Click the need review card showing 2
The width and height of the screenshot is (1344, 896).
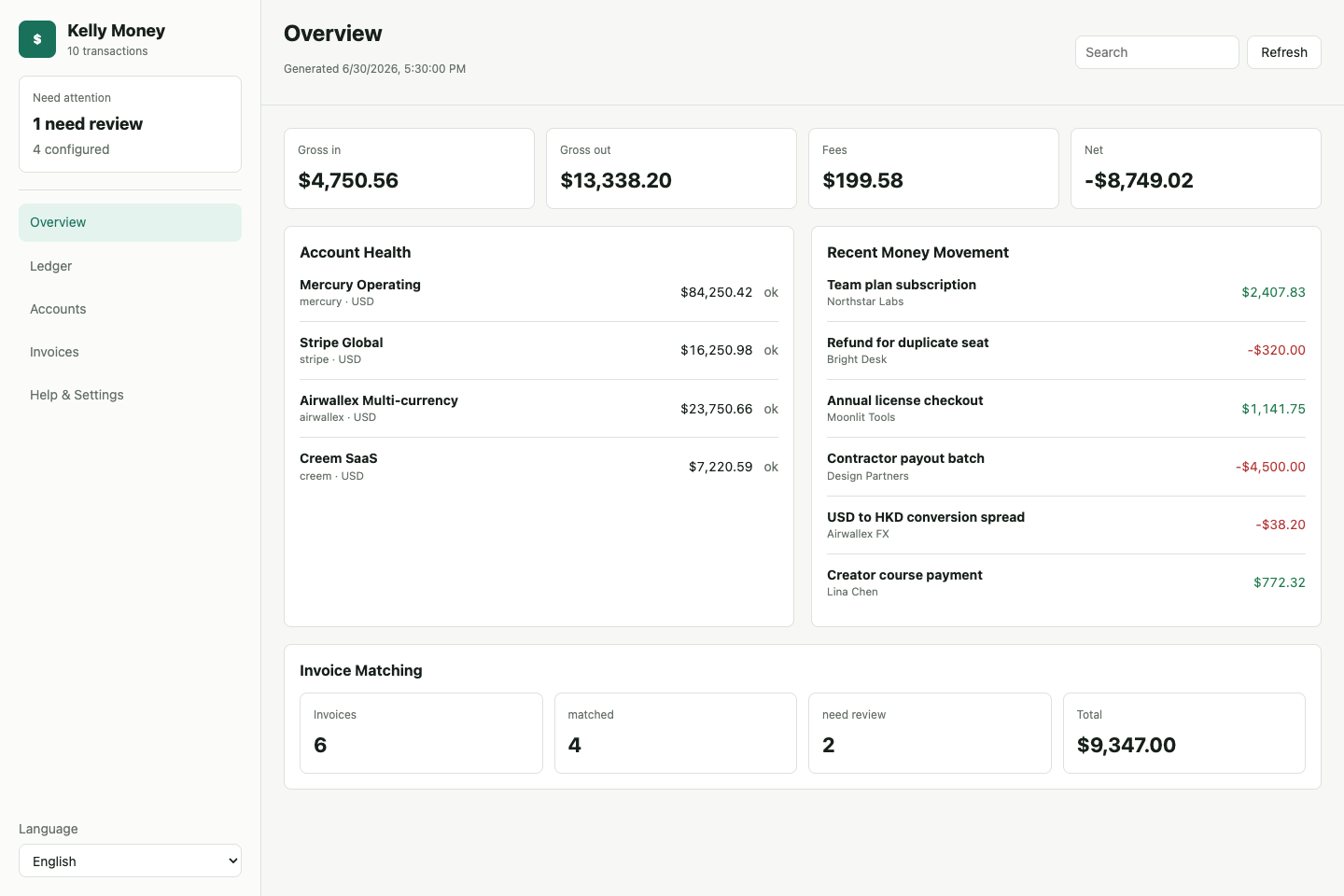(930, 733)
